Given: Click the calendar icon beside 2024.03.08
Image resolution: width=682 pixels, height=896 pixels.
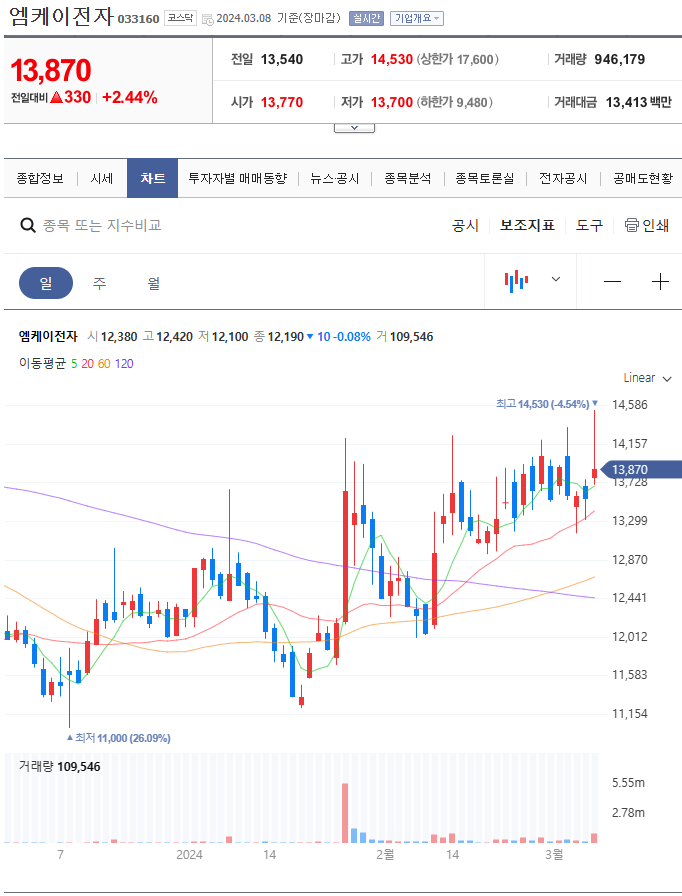Looking at the screenshot, I should [x=208, y=19].
